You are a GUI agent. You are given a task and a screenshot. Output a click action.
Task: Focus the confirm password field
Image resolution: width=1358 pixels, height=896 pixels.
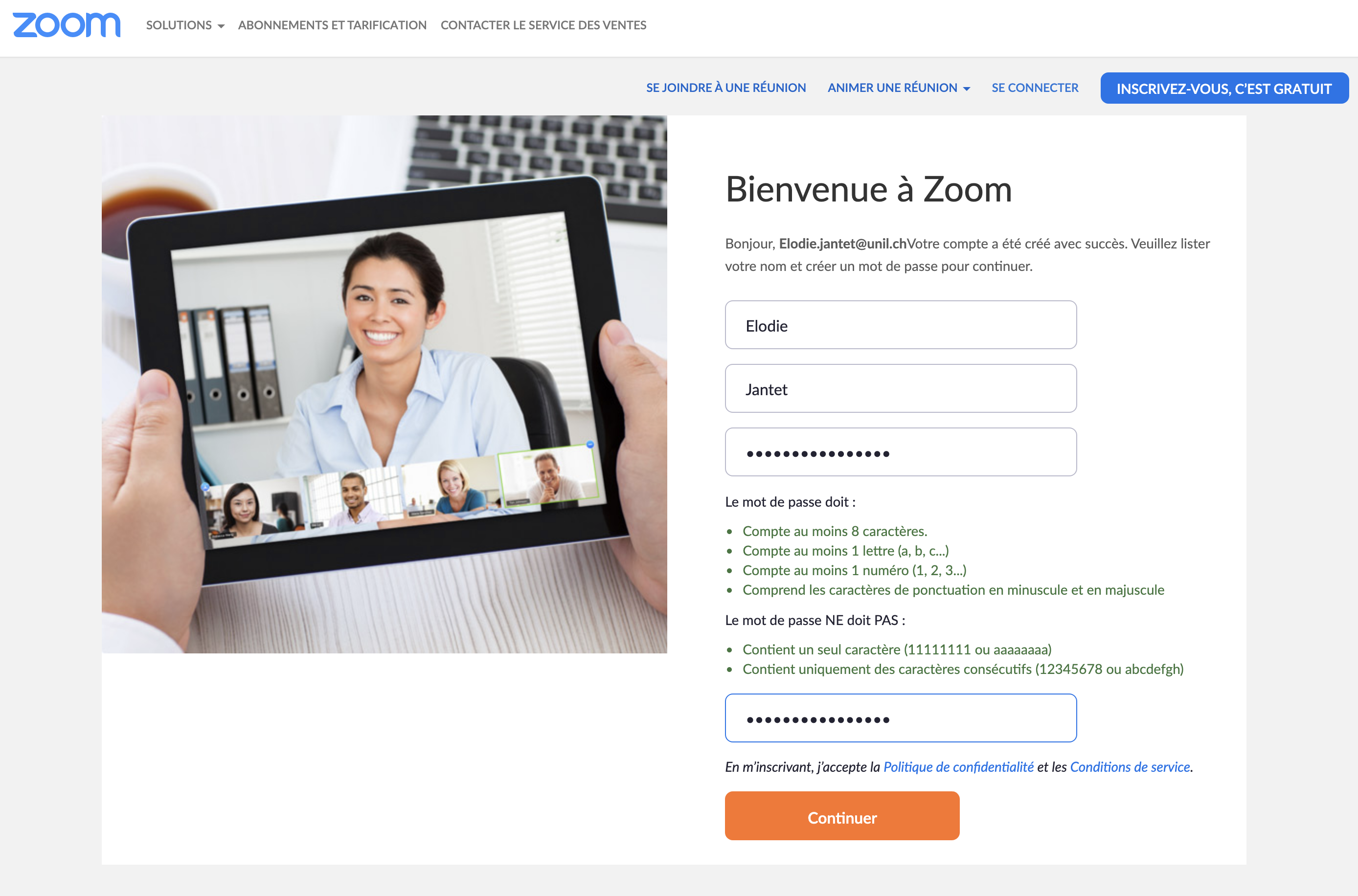point(900,718)
